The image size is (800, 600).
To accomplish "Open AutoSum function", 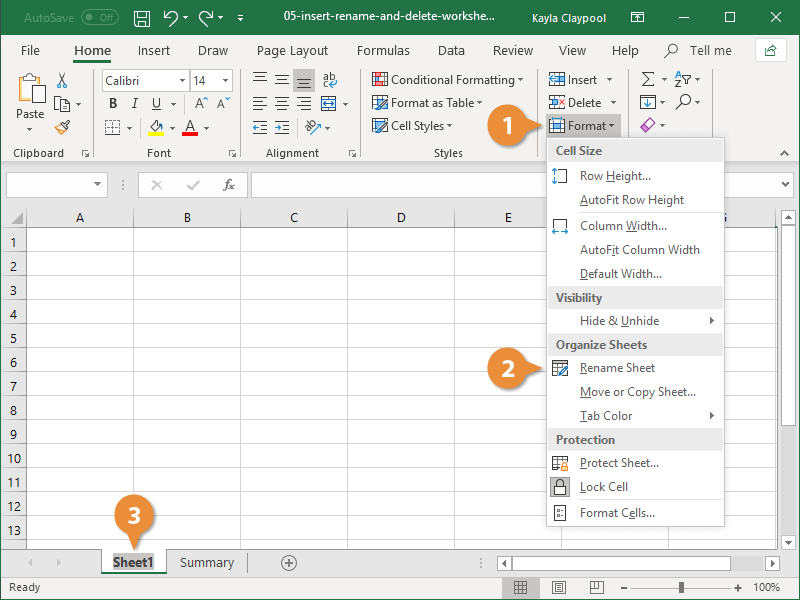I will (x=647, y=80).
